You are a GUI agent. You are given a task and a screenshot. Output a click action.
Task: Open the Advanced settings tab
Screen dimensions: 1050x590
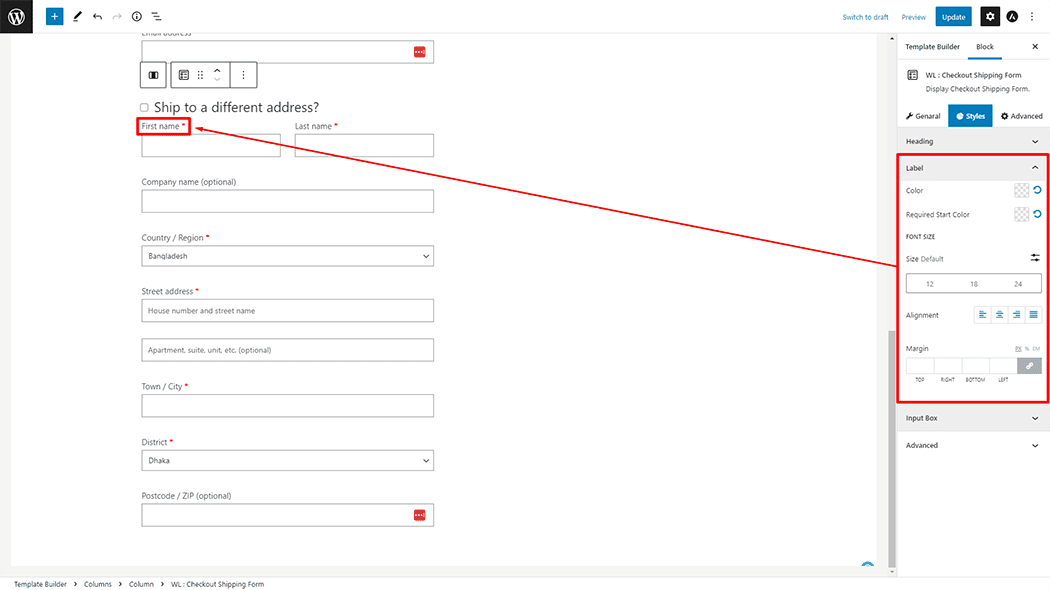click(x=1021, y=116)
